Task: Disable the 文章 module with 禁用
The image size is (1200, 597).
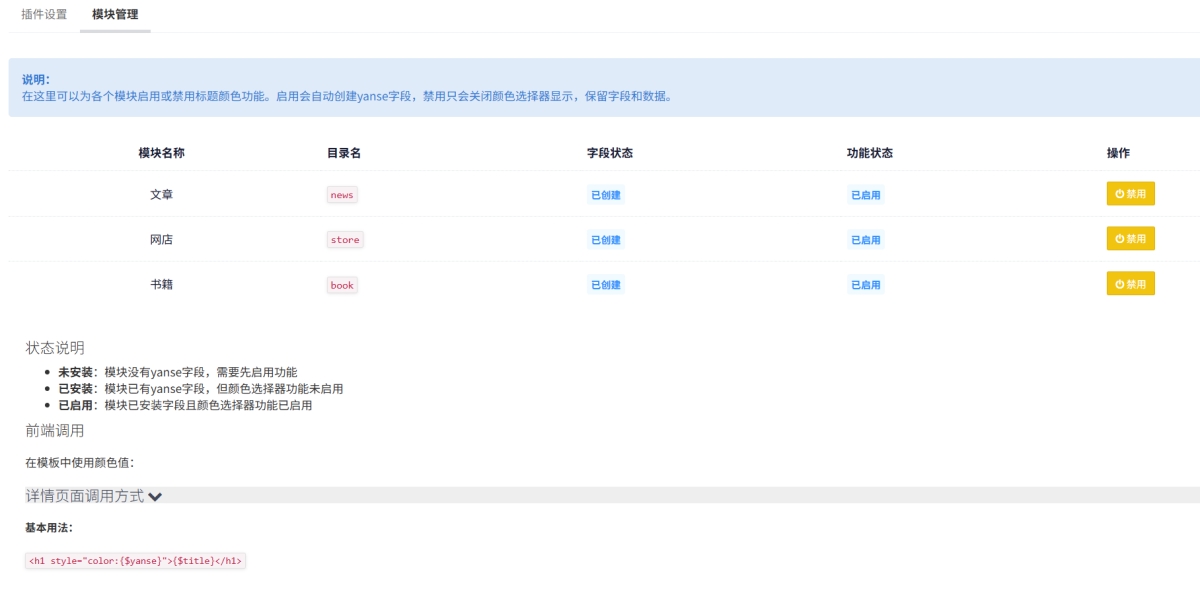Action: tap(1130, 194)
